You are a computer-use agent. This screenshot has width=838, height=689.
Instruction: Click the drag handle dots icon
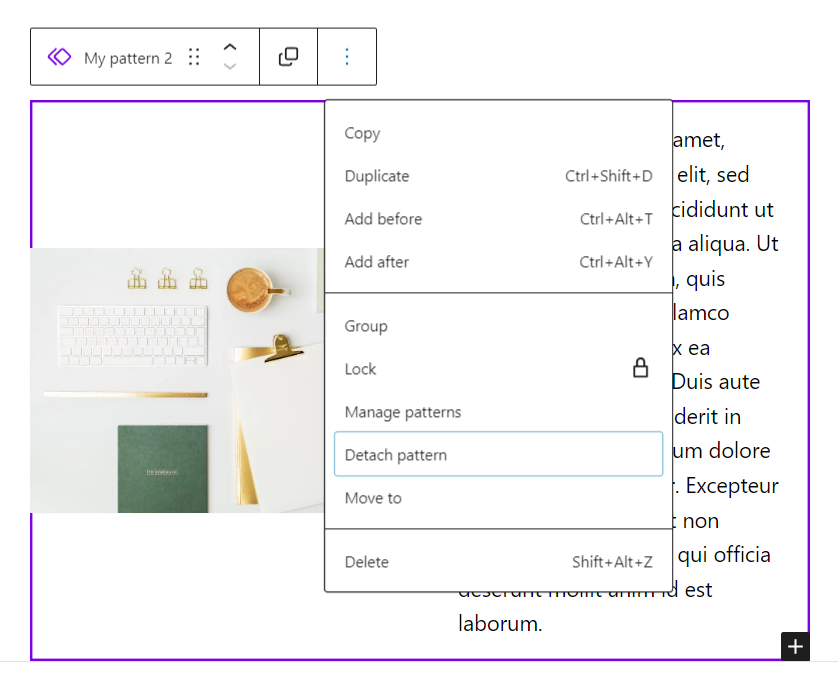click(x=194, y=57)
